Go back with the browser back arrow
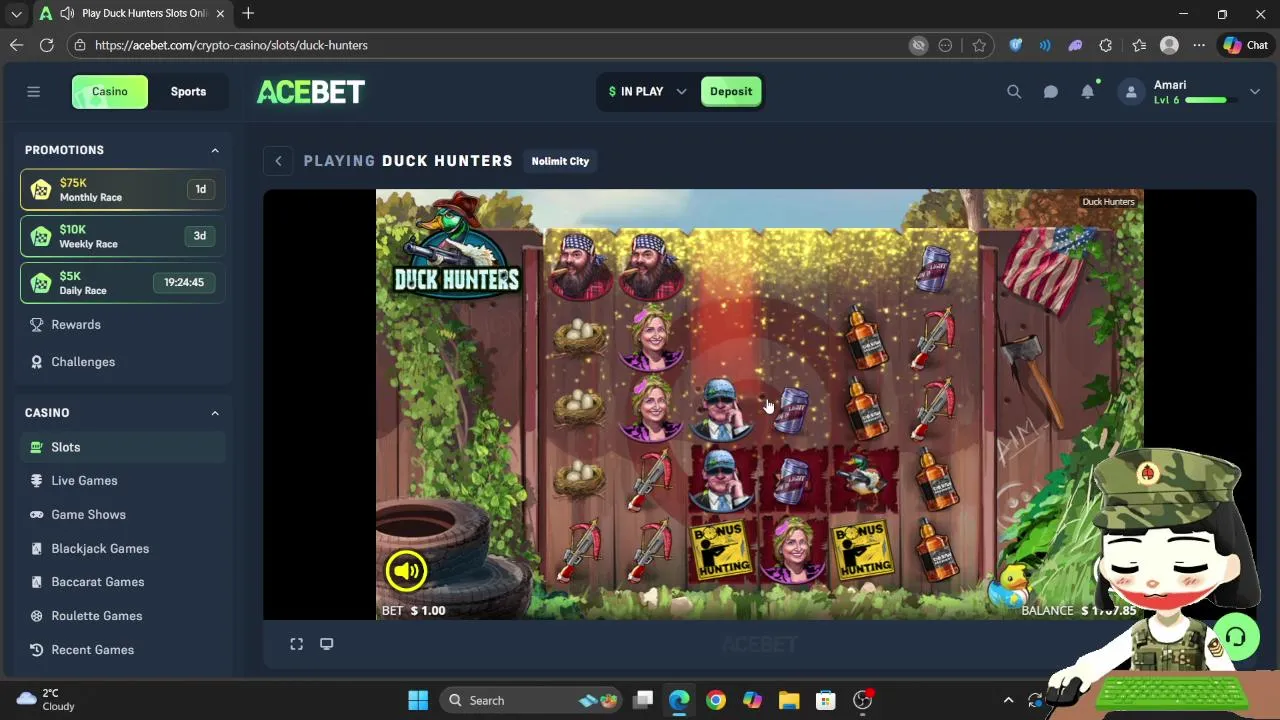 pos(16,45)
